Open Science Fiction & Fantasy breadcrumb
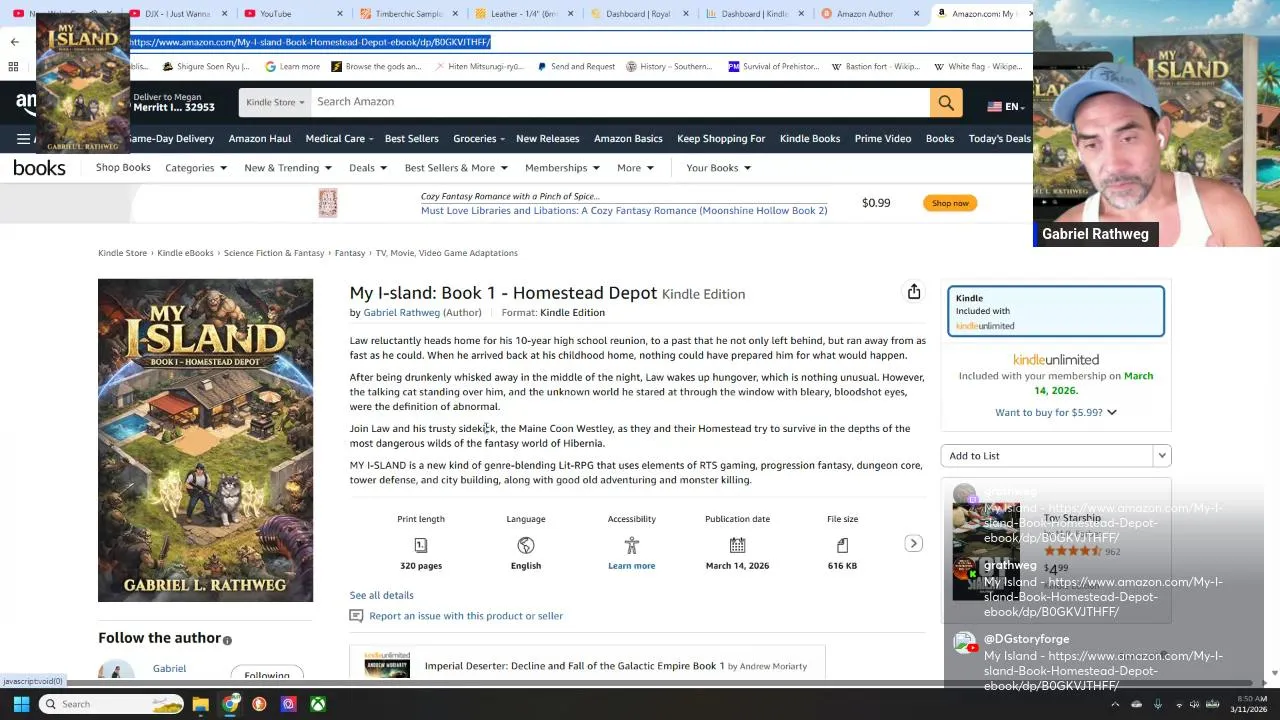 click(274, 253)
